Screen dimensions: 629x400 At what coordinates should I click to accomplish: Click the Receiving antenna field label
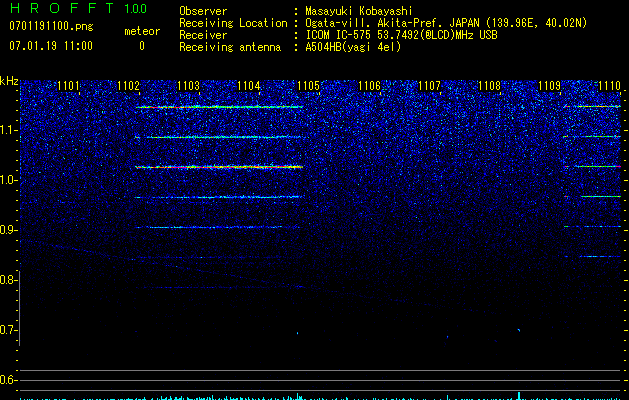click(230, 47)
